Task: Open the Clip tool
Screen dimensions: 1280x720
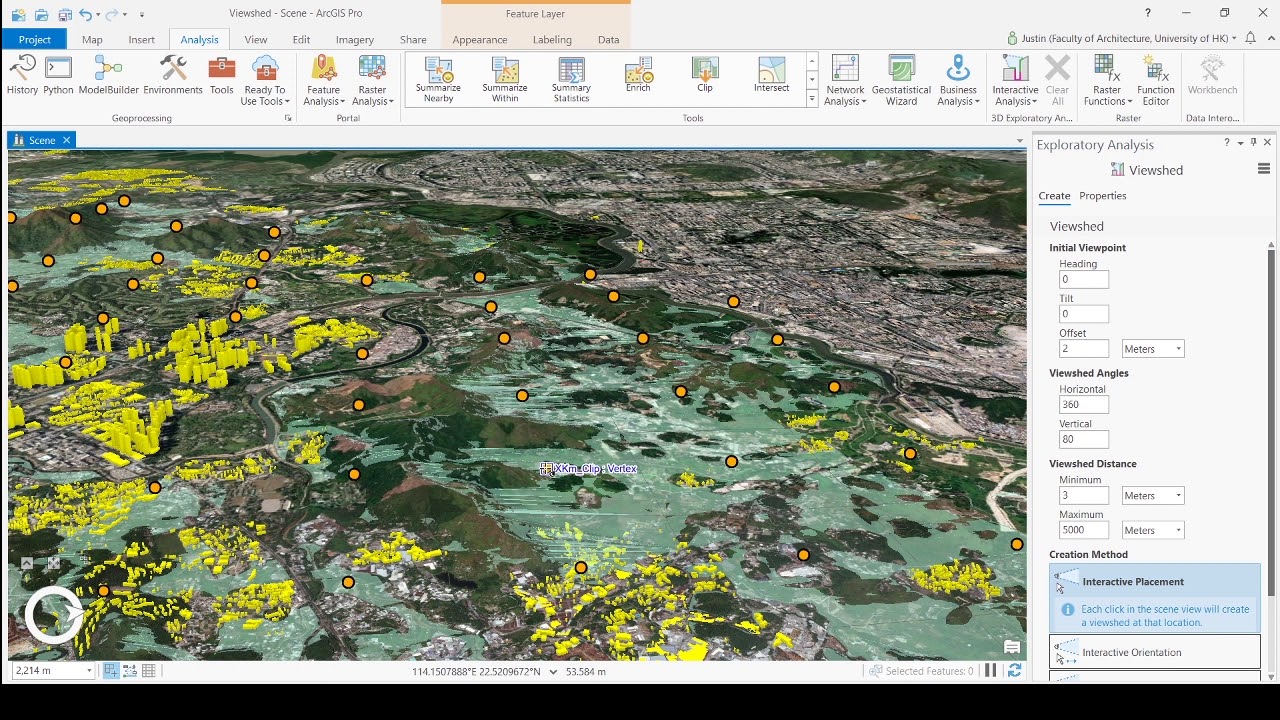Action: point(705,75)
